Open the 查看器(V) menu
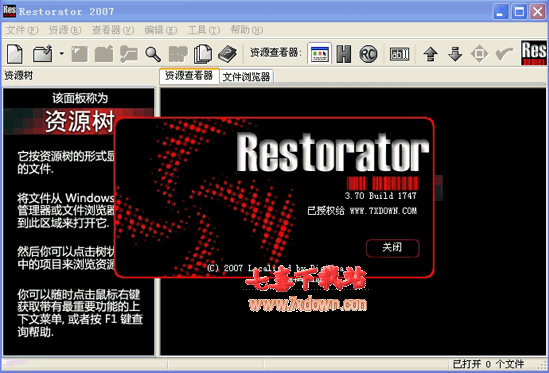The width and height of the screenshot is (549, 373). click(113, 30)
